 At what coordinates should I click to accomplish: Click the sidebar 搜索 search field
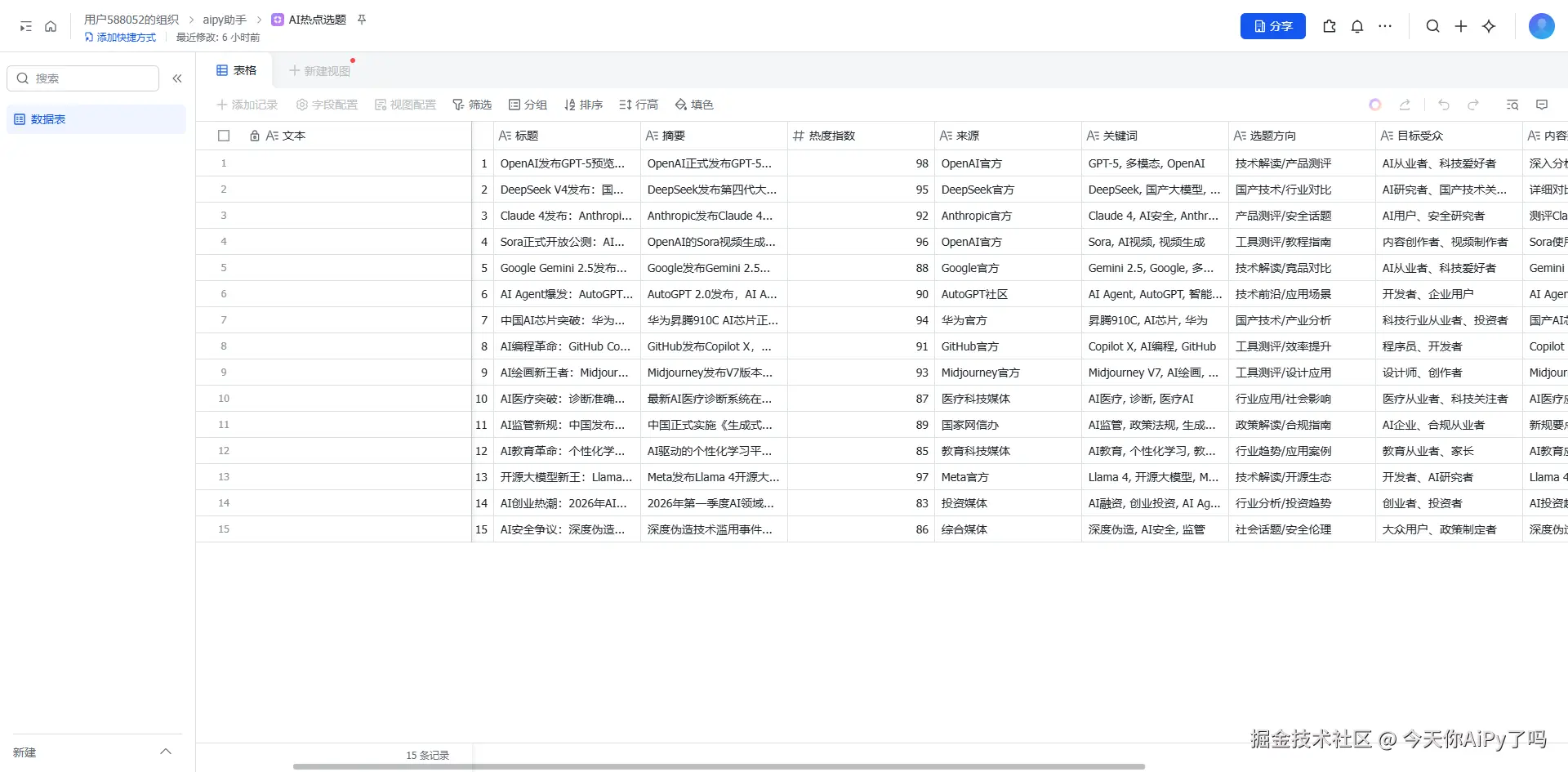[x=82, y=78]
